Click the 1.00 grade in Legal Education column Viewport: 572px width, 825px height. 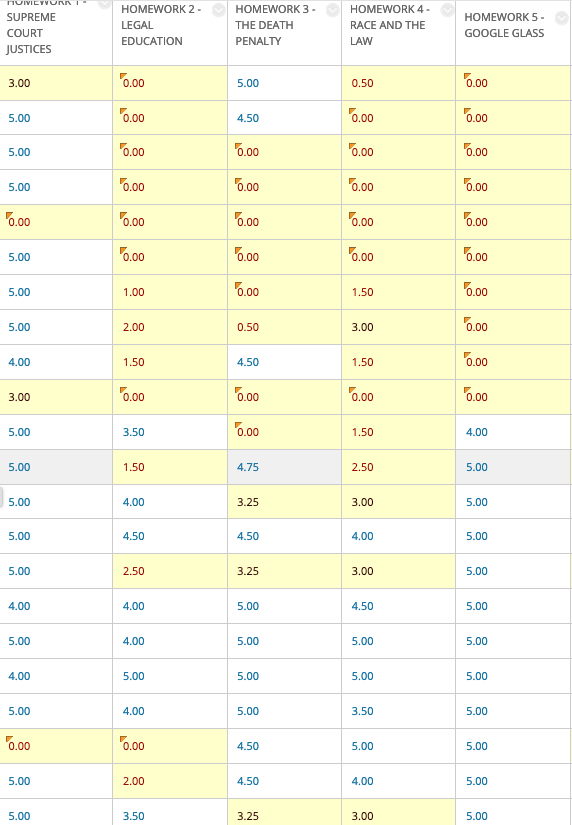134,292
